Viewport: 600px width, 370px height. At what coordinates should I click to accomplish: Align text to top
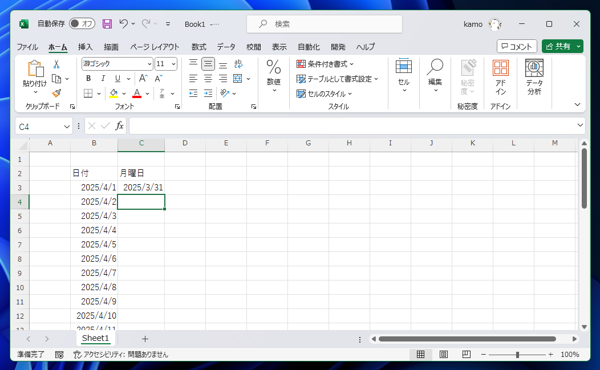(x=193, y=64)
